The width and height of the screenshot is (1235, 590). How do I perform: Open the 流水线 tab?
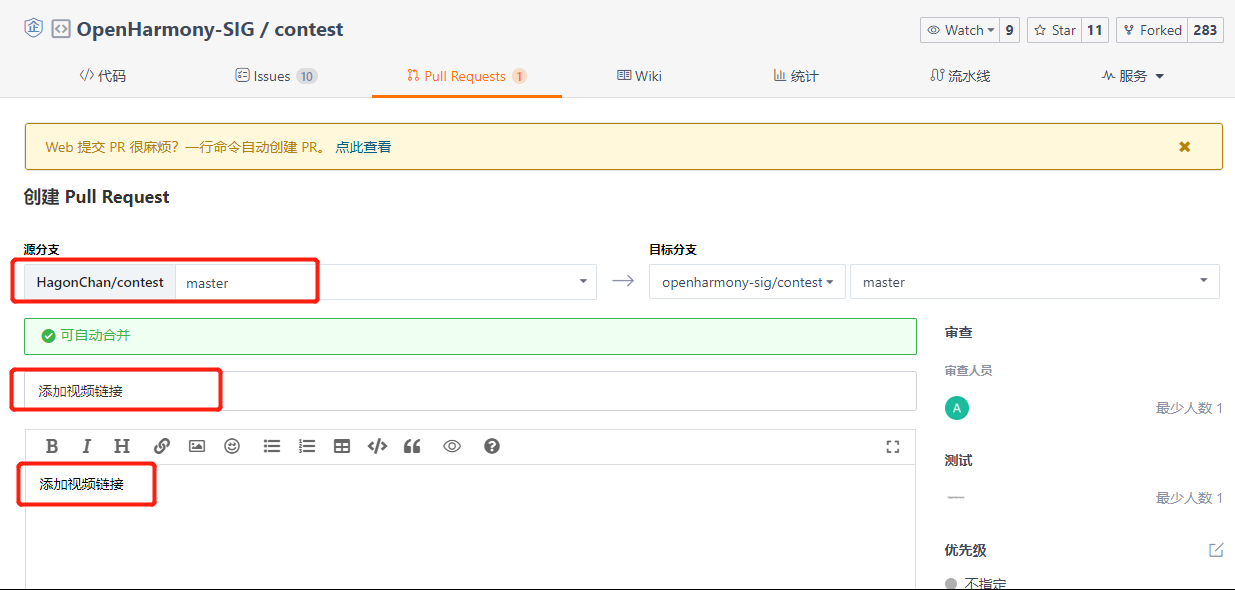click(960, 76)
